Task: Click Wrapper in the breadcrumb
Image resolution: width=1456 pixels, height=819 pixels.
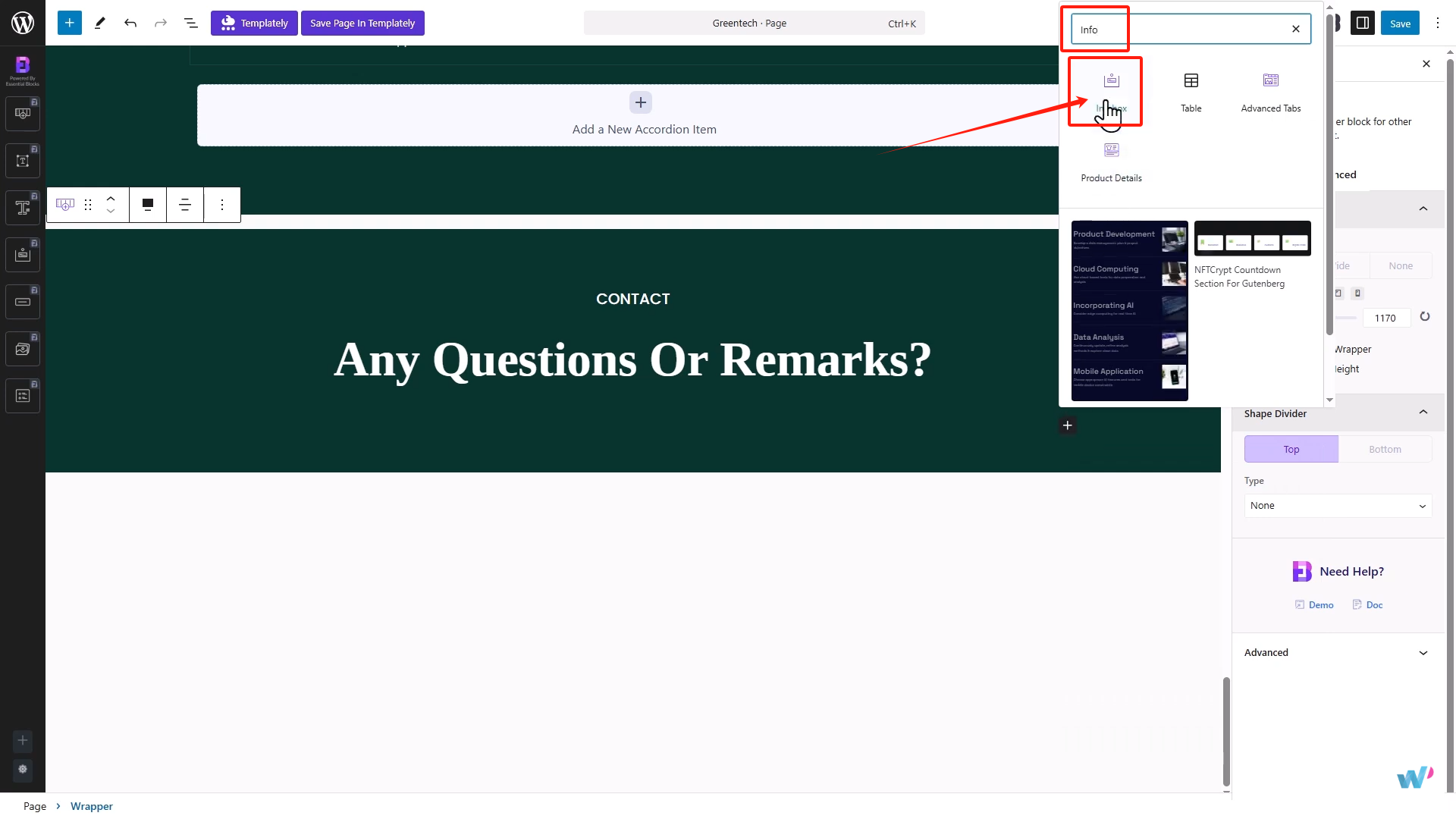Action: pyautogui.click(x=91, y=806)
